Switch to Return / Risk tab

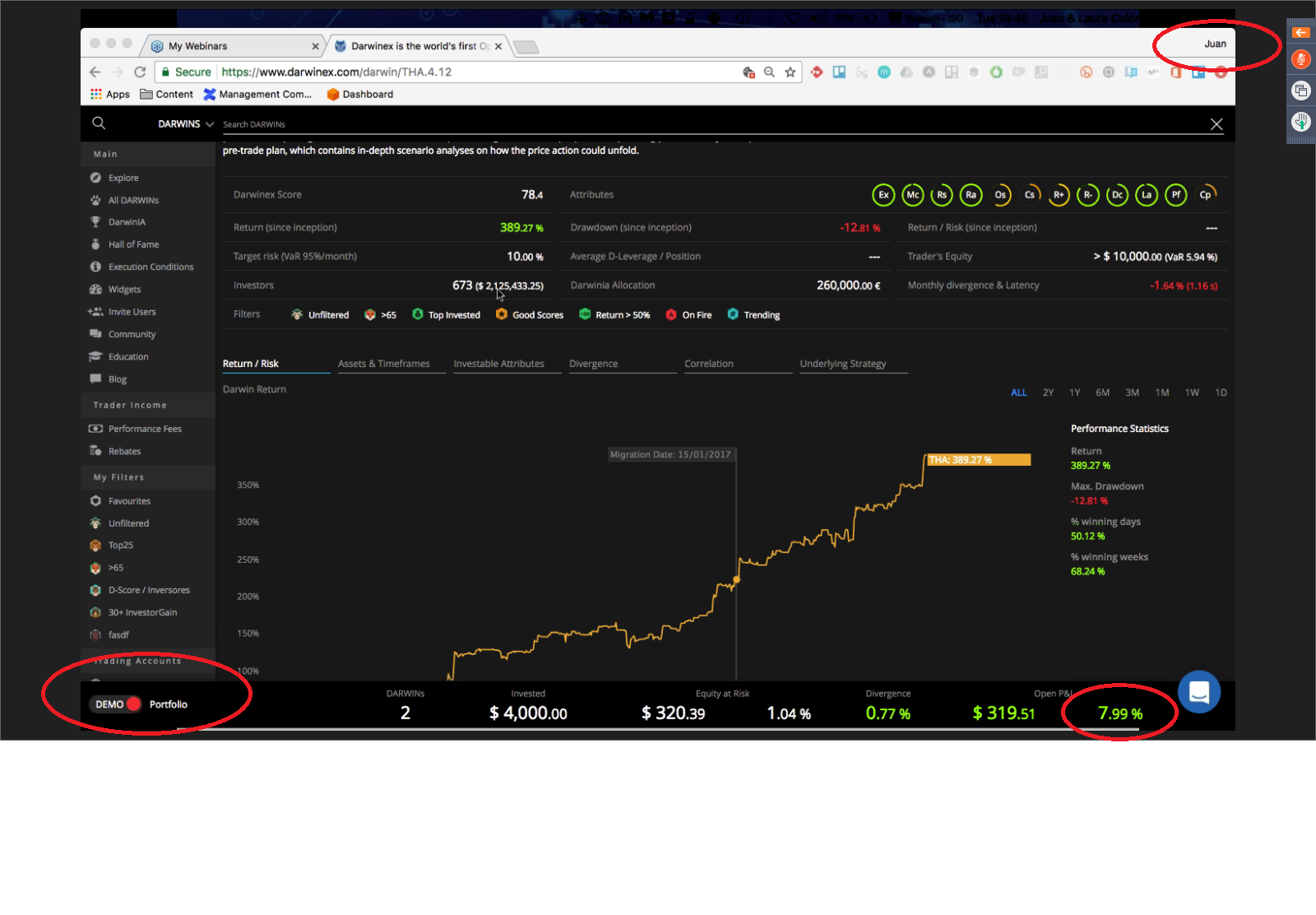(x=276, y=364)
